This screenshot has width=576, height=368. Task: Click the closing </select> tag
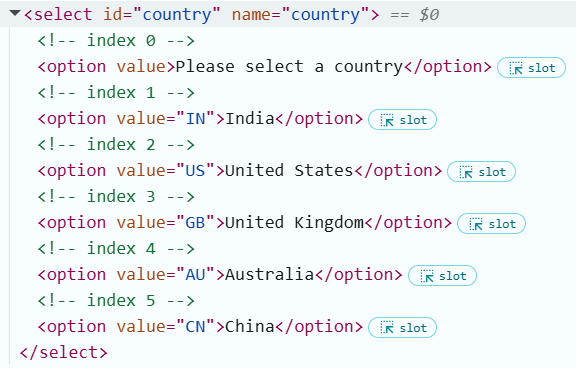pos(64,353)
